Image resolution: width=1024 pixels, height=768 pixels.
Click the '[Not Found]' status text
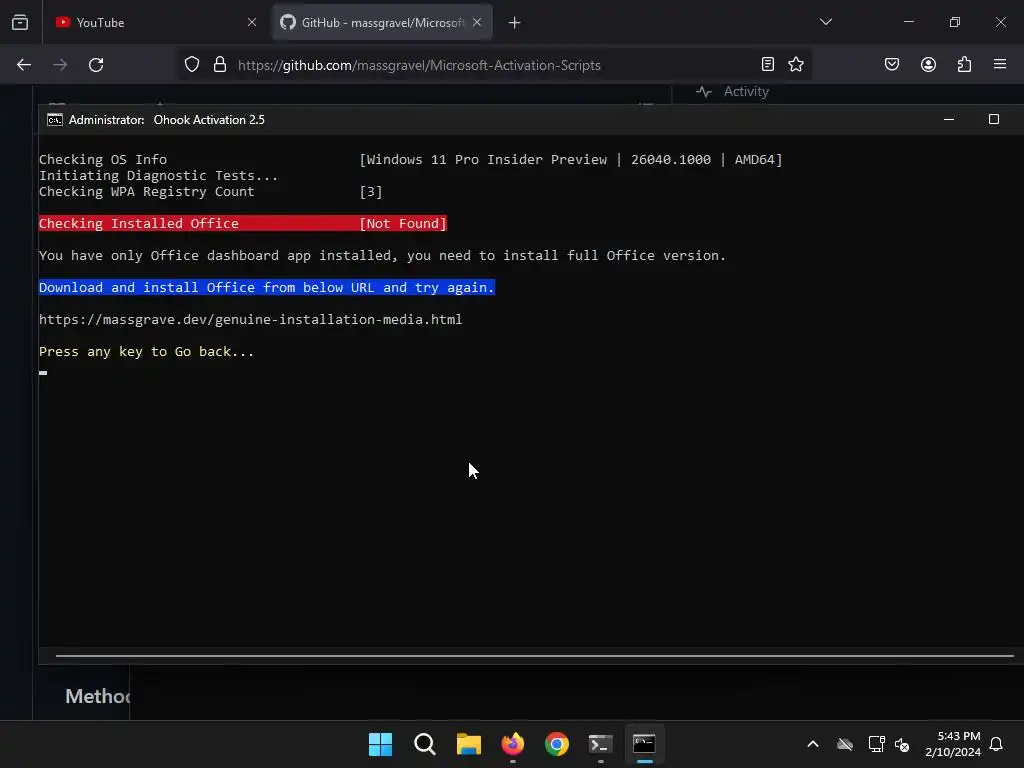coord(402,223)
